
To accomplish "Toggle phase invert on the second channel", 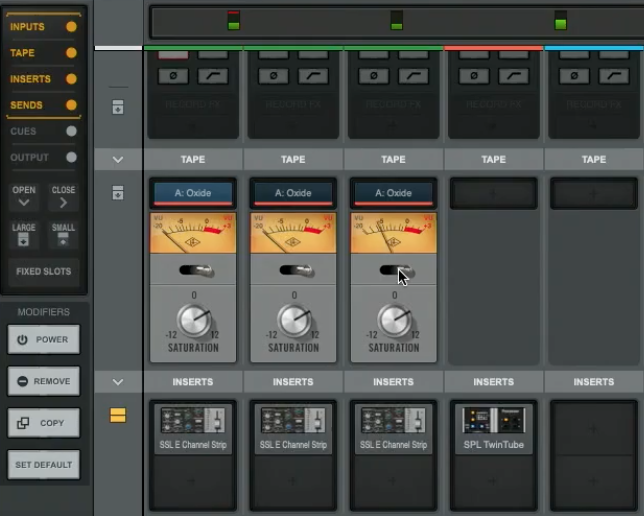I will [x=273, y=76].
